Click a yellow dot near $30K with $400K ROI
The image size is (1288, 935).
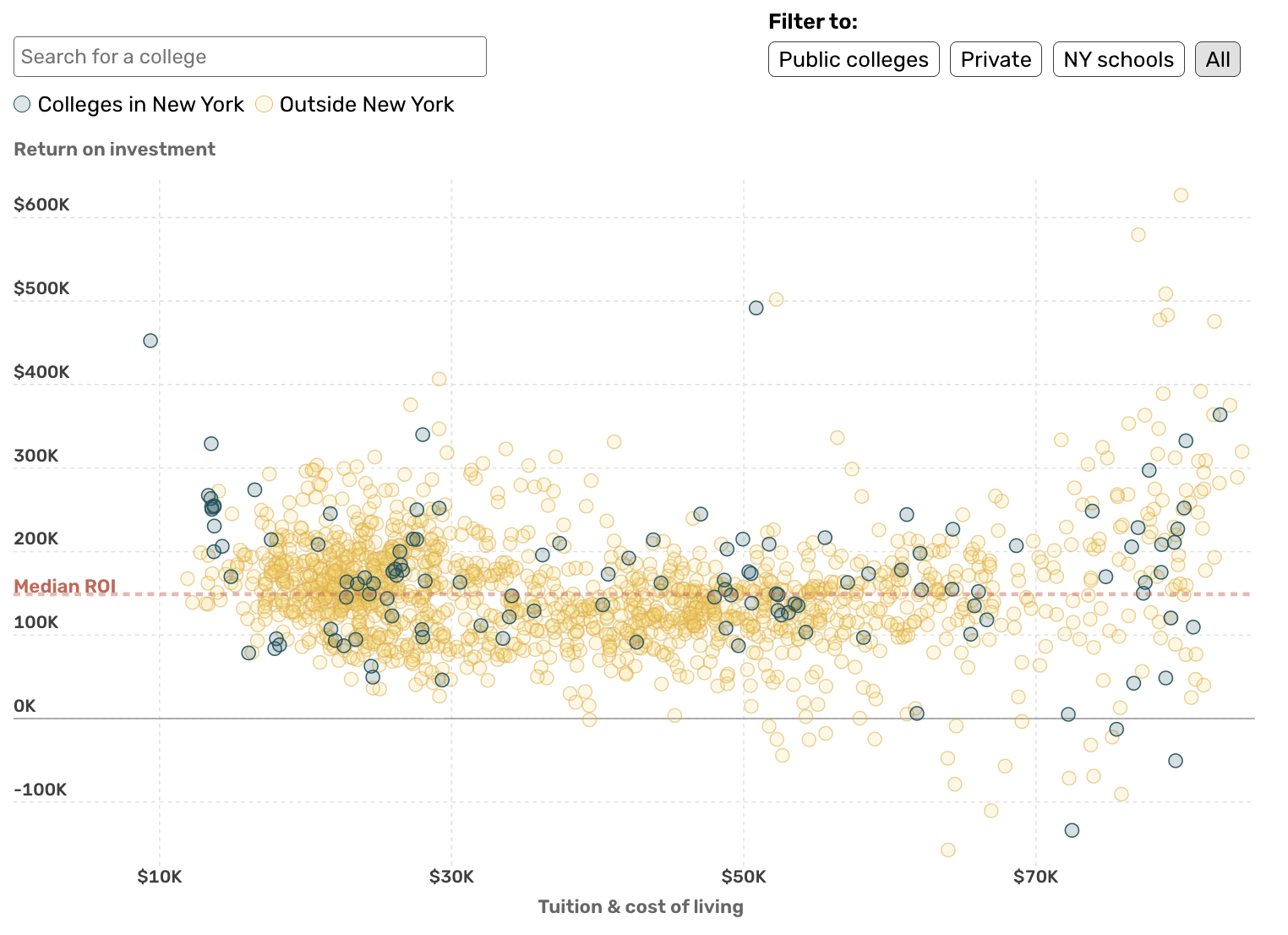(x=438, y=378)
